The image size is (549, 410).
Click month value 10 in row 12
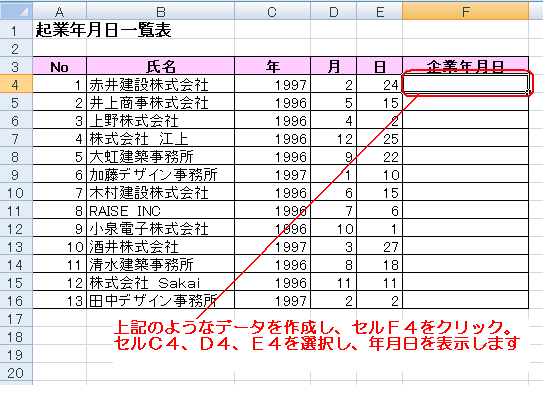point(334,228)
